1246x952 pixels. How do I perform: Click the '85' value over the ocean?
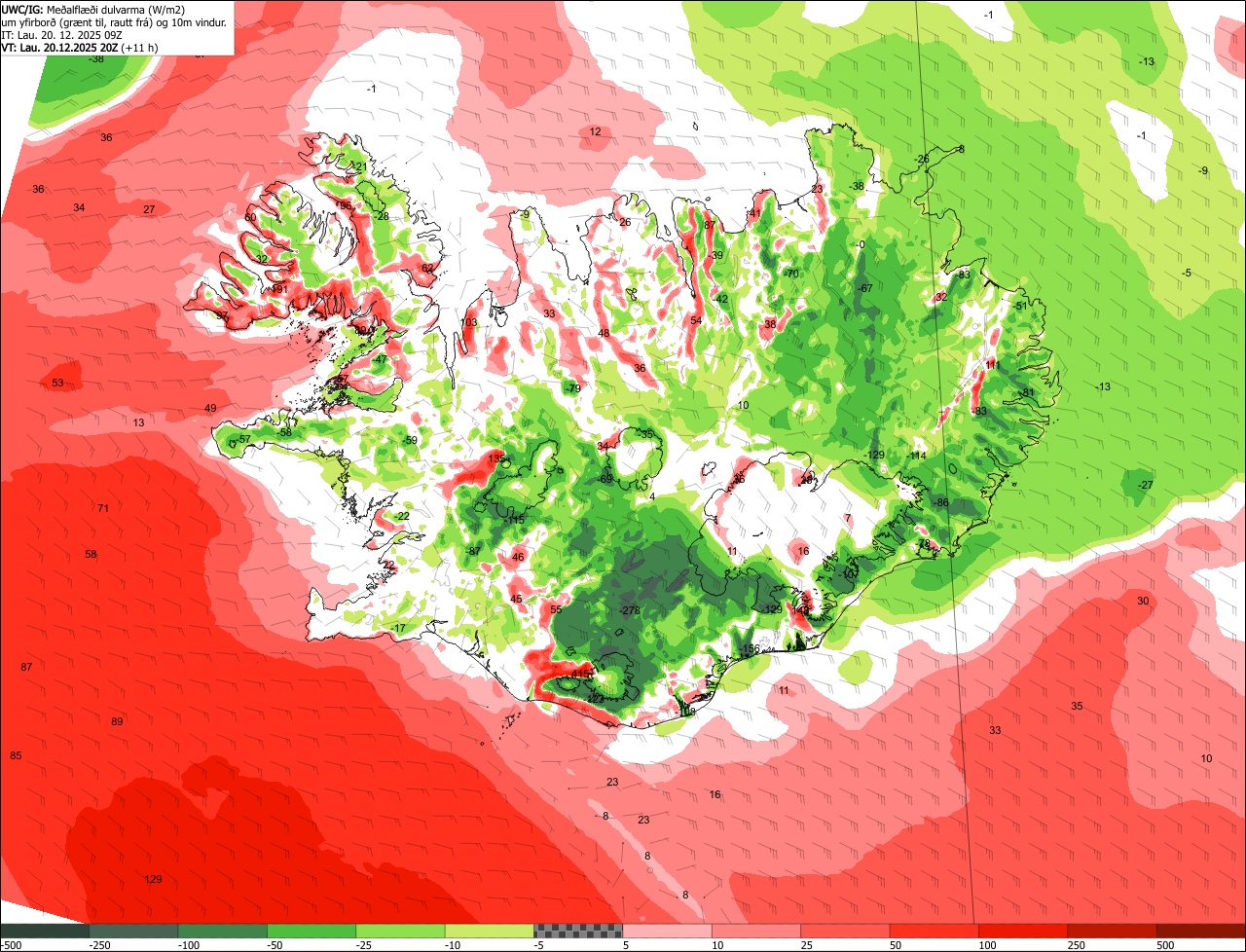coord(16,756)
